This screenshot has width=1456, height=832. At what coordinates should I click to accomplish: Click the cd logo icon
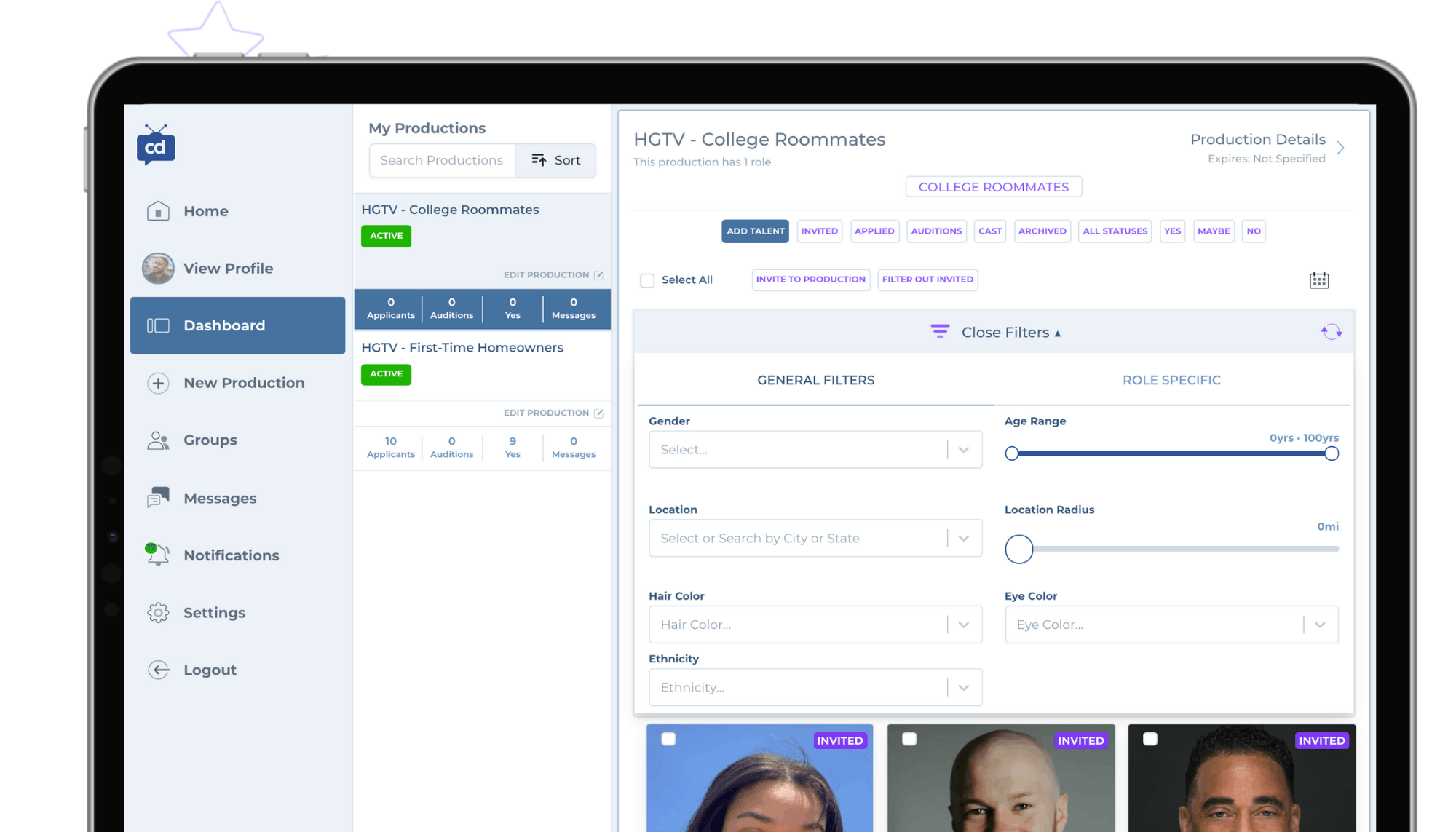point(156,146)
